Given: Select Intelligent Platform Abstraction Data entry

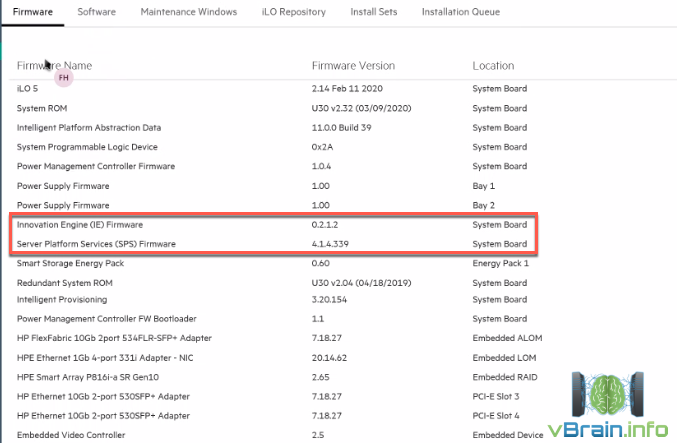Looking at the screenshot, I should click(x=89, y=128).
